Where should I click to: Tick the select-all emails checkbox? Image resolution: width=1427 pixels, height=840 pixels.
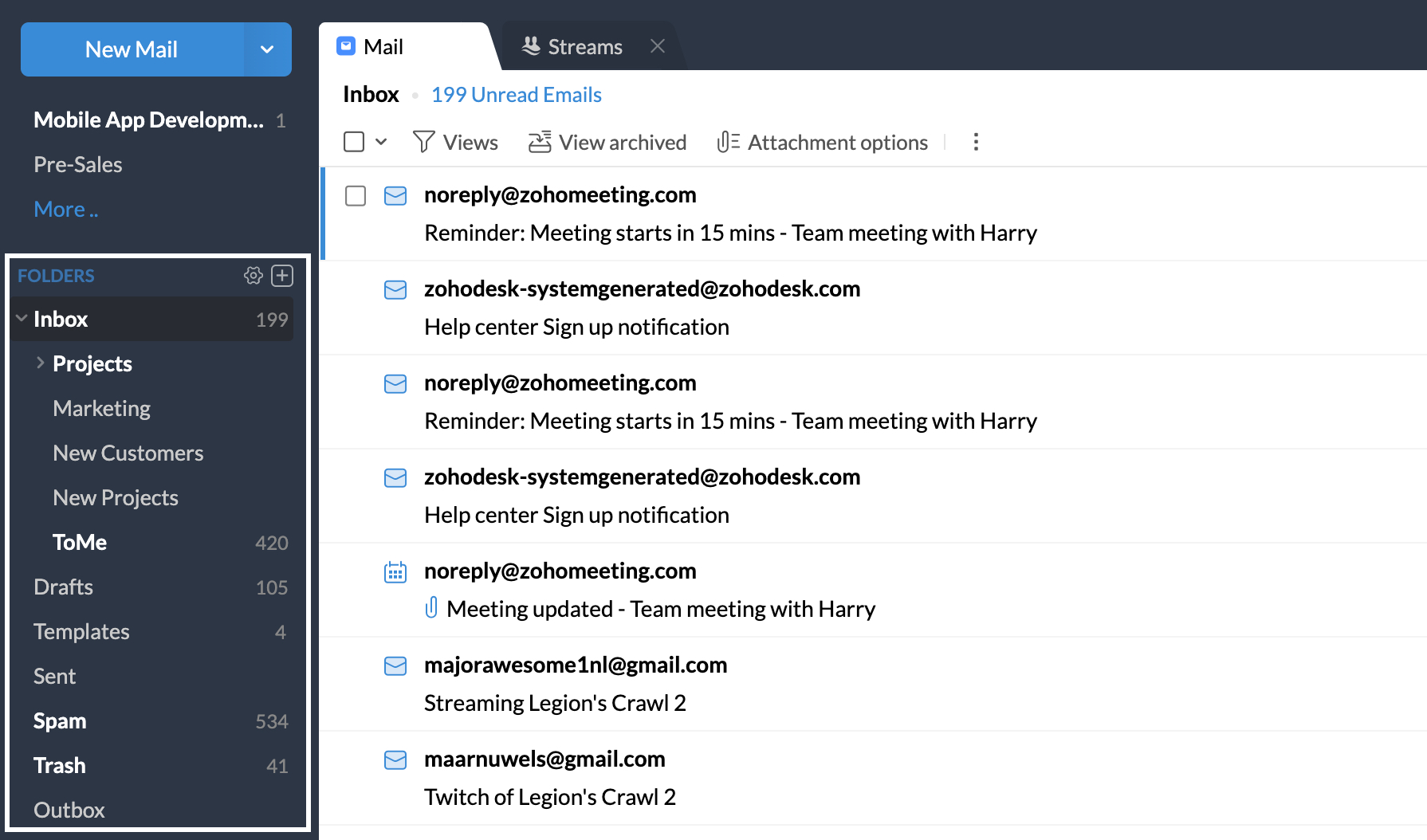click(354, 140)
